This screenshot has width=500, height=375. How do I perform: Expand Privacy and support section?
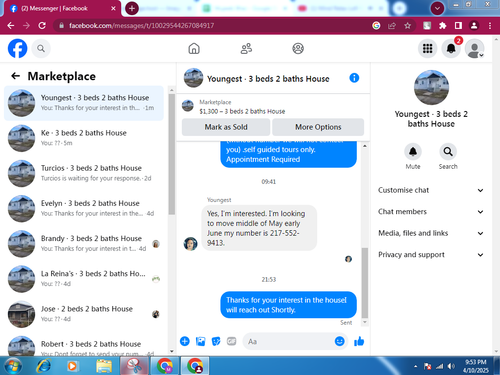tap(431, 255)
